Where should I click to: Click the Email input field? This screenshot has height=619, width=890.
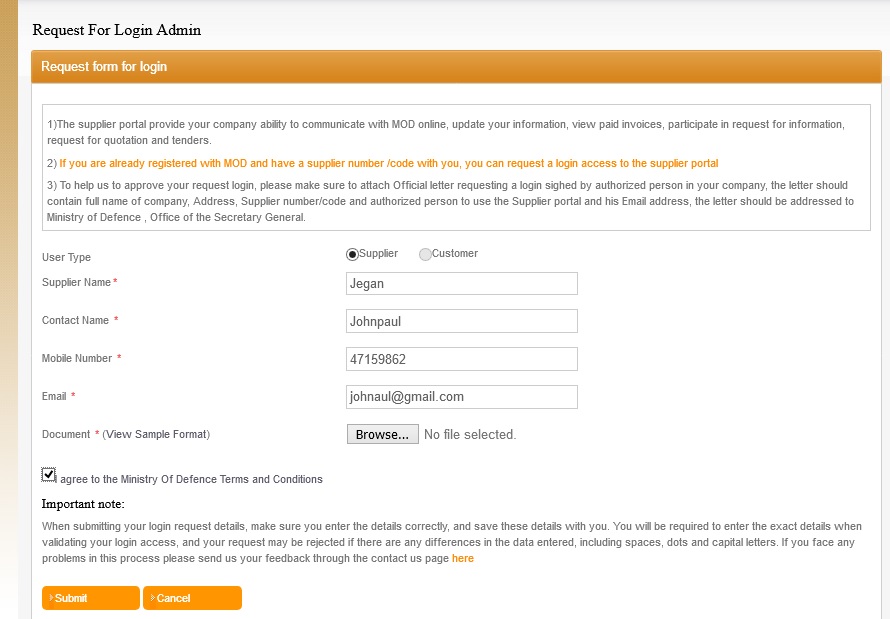click(x=461, y=397)
